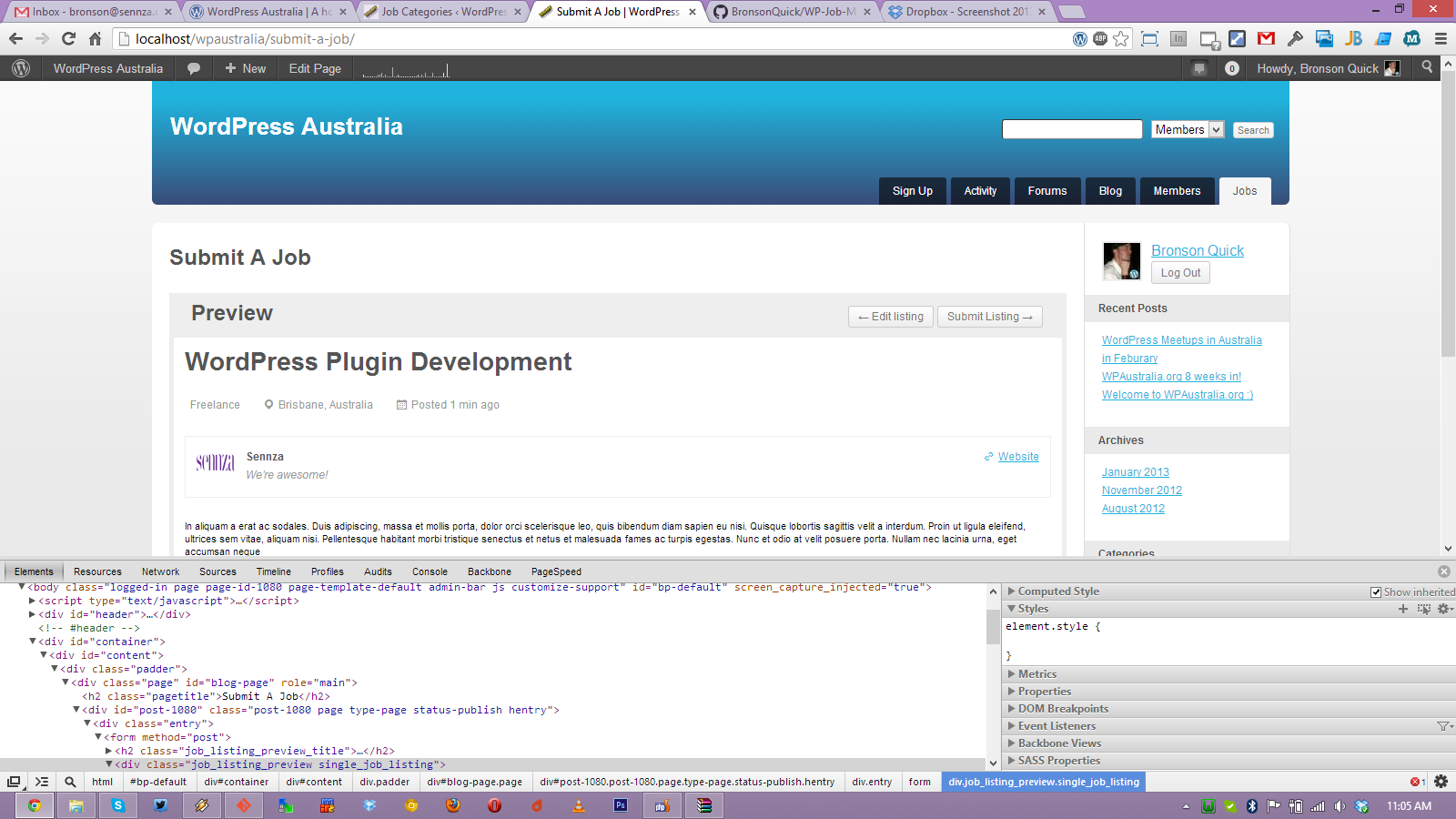Image resolution: width=1456 pixels, height=819 pixels.
Task: Dock DevTools with the undock icon
Action: pos(14,782)
